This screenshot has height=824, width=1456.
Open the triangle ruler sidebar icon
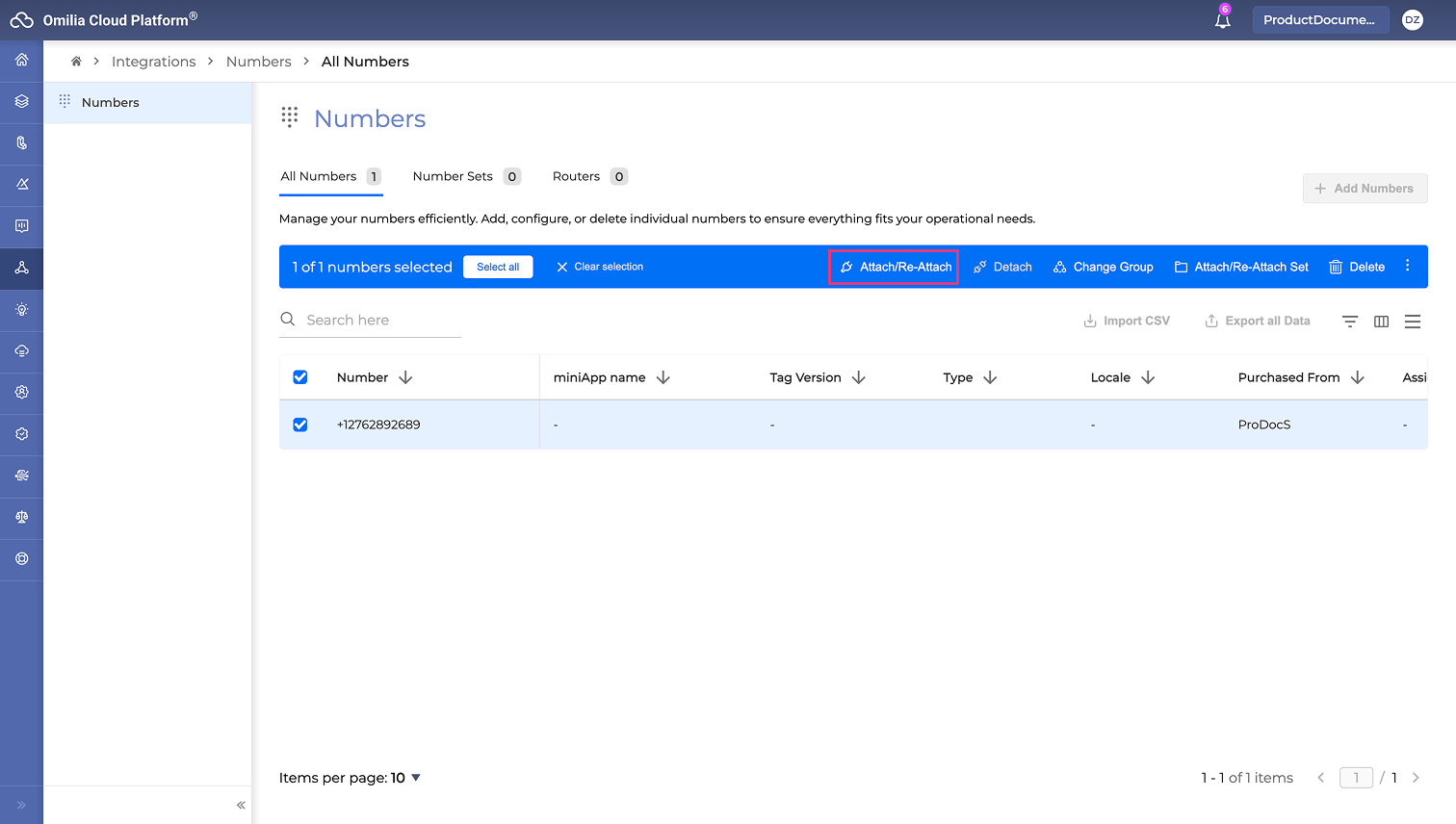point(21,184)
